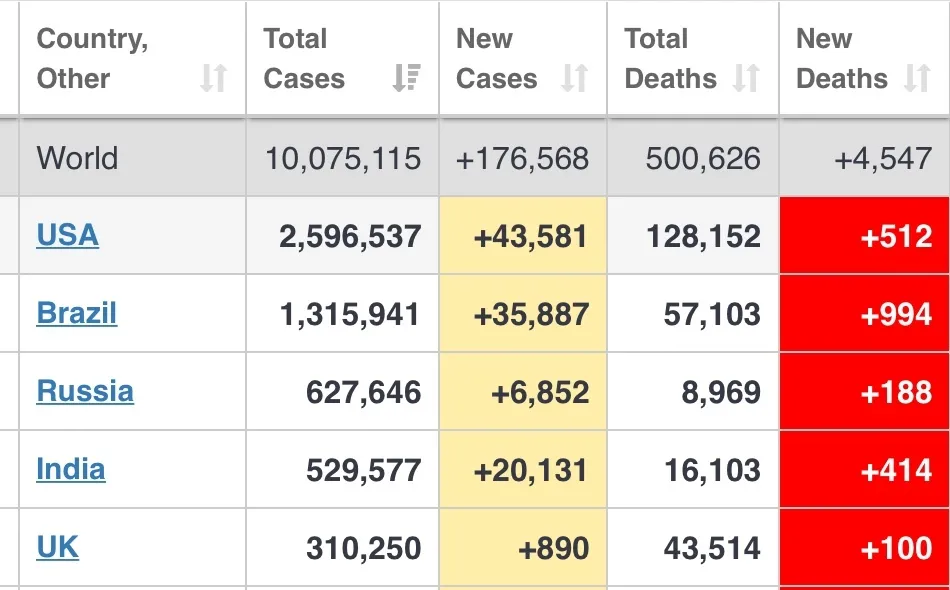Open the Russia country link

[85, 391]
